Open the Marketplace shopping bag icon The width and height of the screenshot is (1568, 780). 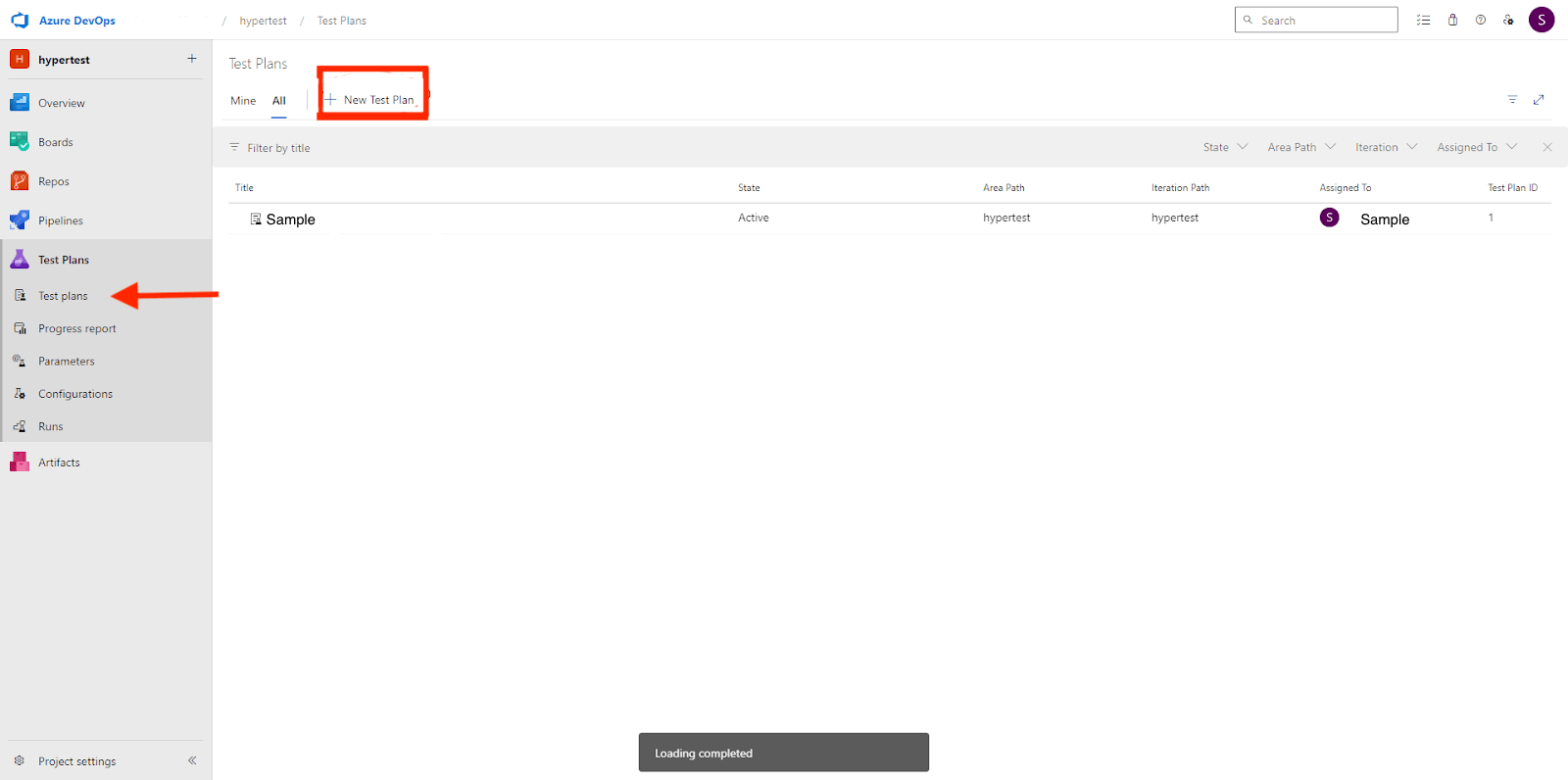[x=1452, y=20]
